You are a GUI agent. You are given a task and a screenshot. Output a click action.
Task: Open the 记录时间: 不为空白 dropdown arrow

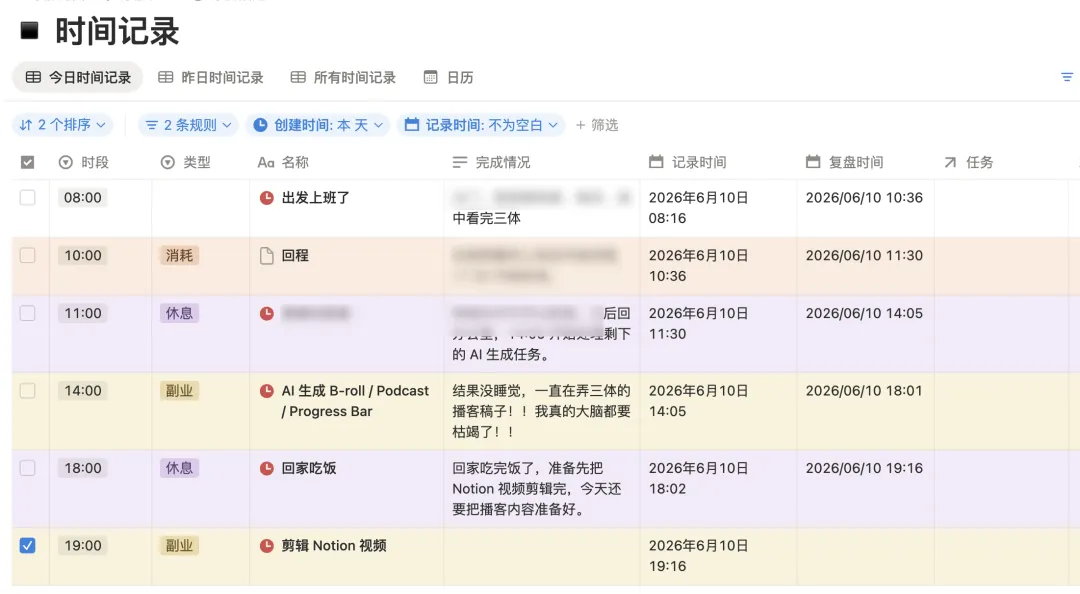(553, 125)
